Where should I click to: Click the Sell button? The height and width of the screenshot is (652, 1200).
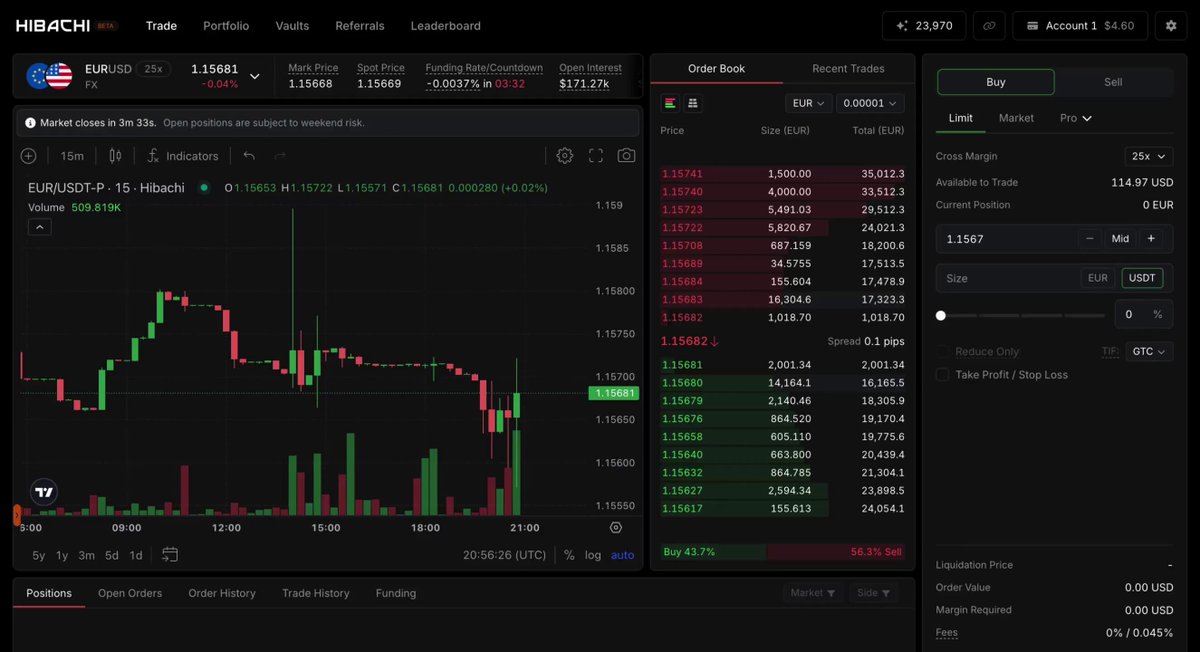[x=1113, y=82]
